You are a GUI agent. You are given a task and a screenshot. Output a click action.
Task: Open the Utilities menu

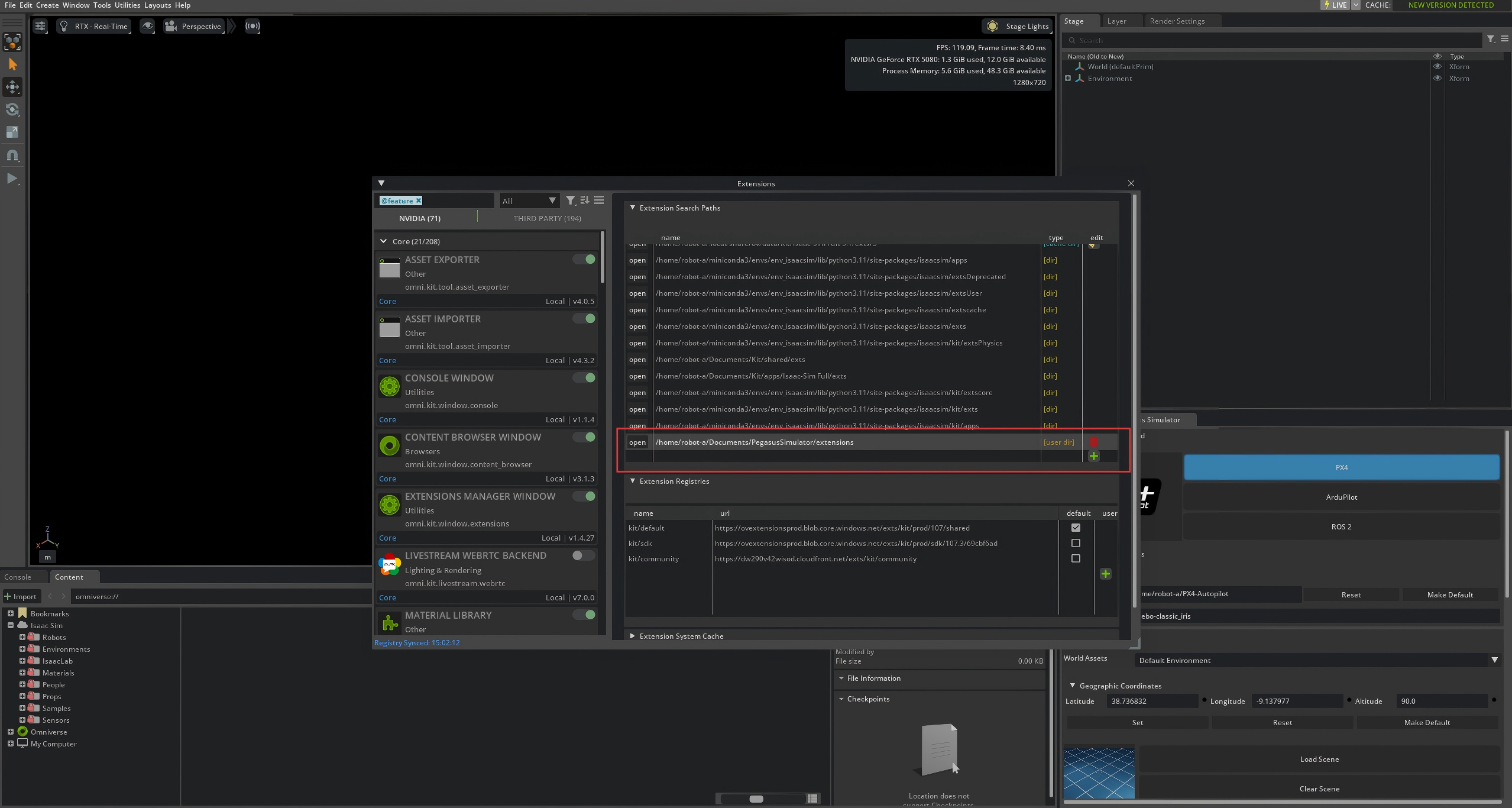coord(127,5)
